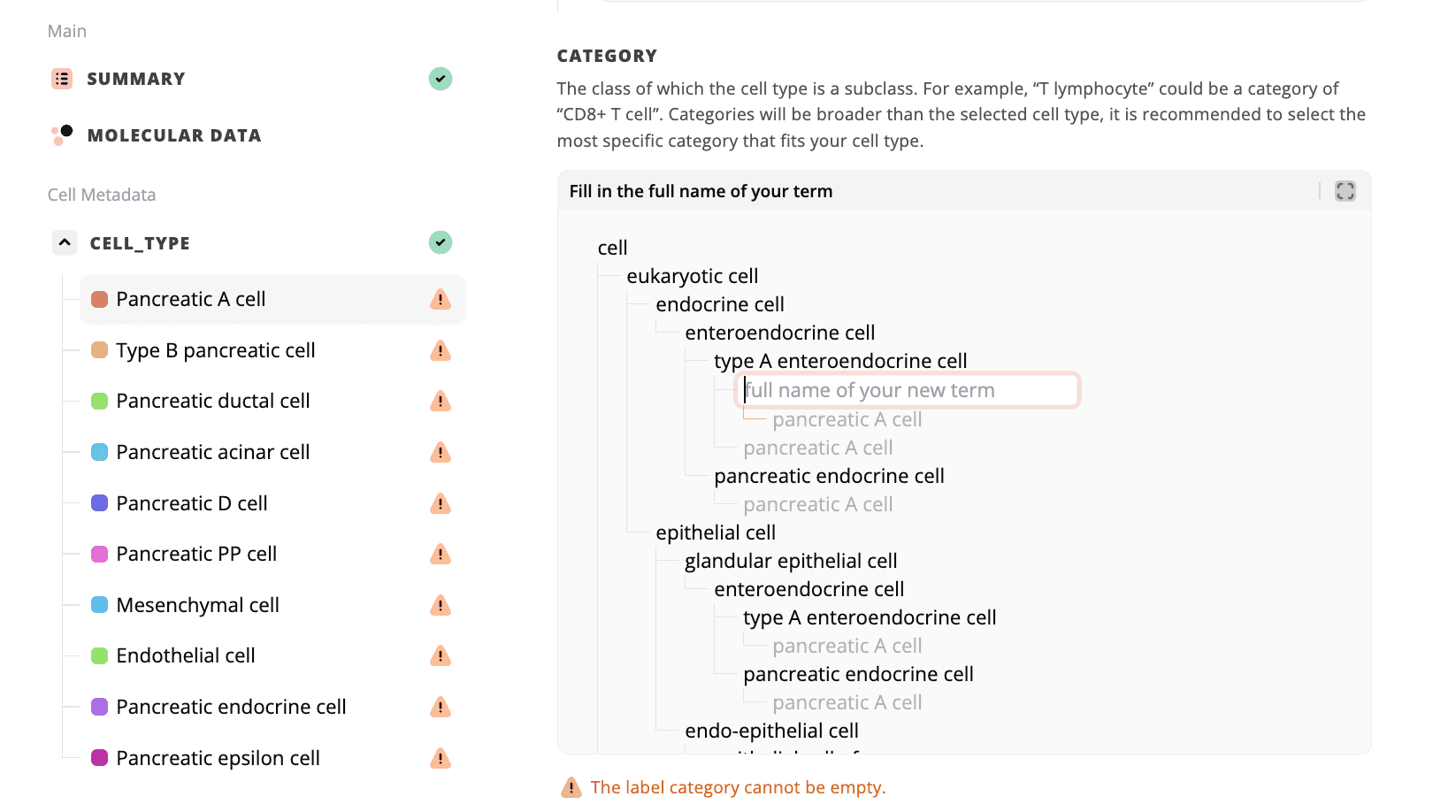Select 'glandular epithelial cell' in the ontology tree
Screen dimensions: 1456x812
790,562
